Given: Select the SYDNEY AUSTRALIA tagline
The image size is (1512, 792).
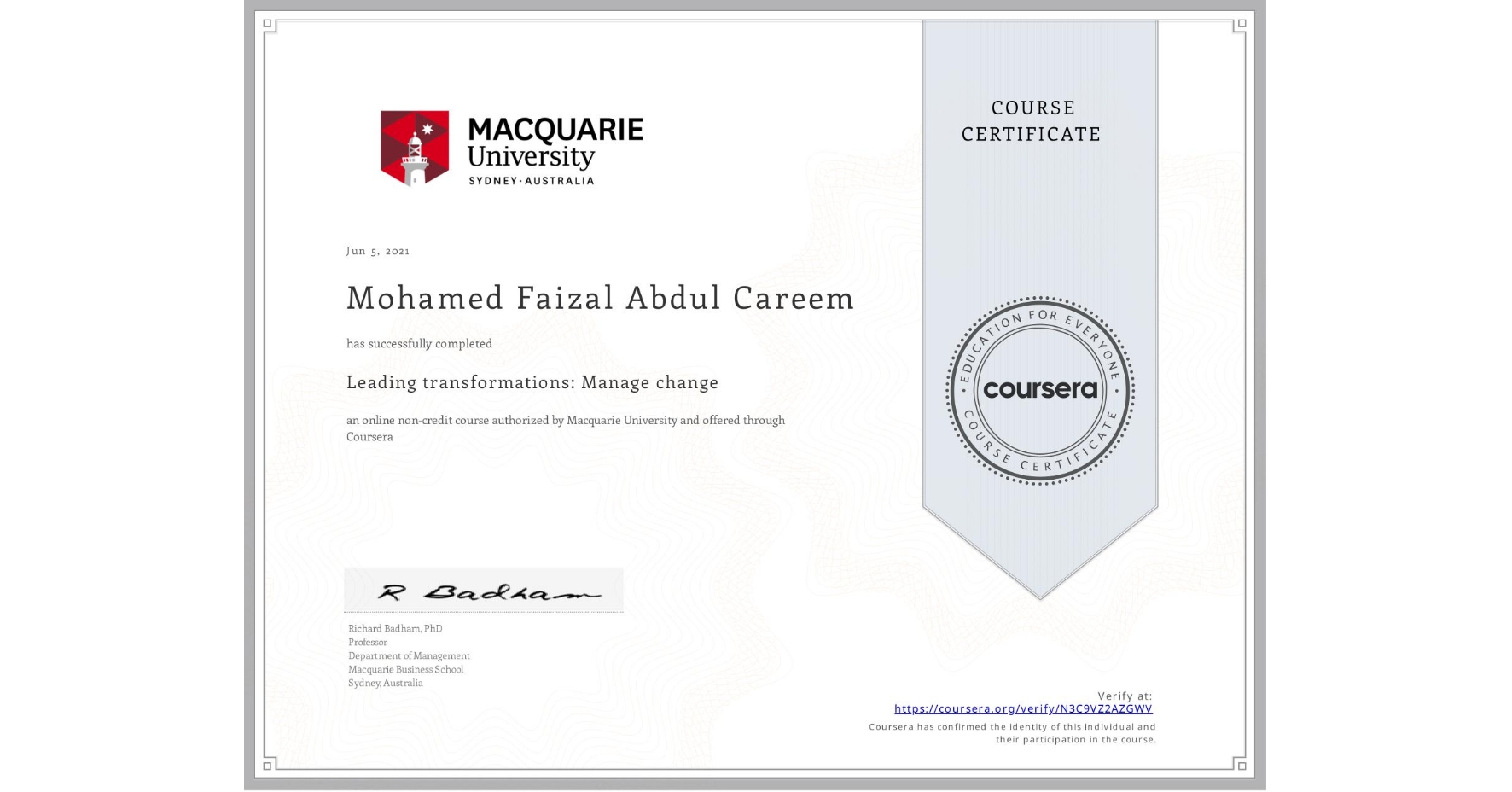Looking at the screenshot, I should pyautogui.click(x=533, y=180).
